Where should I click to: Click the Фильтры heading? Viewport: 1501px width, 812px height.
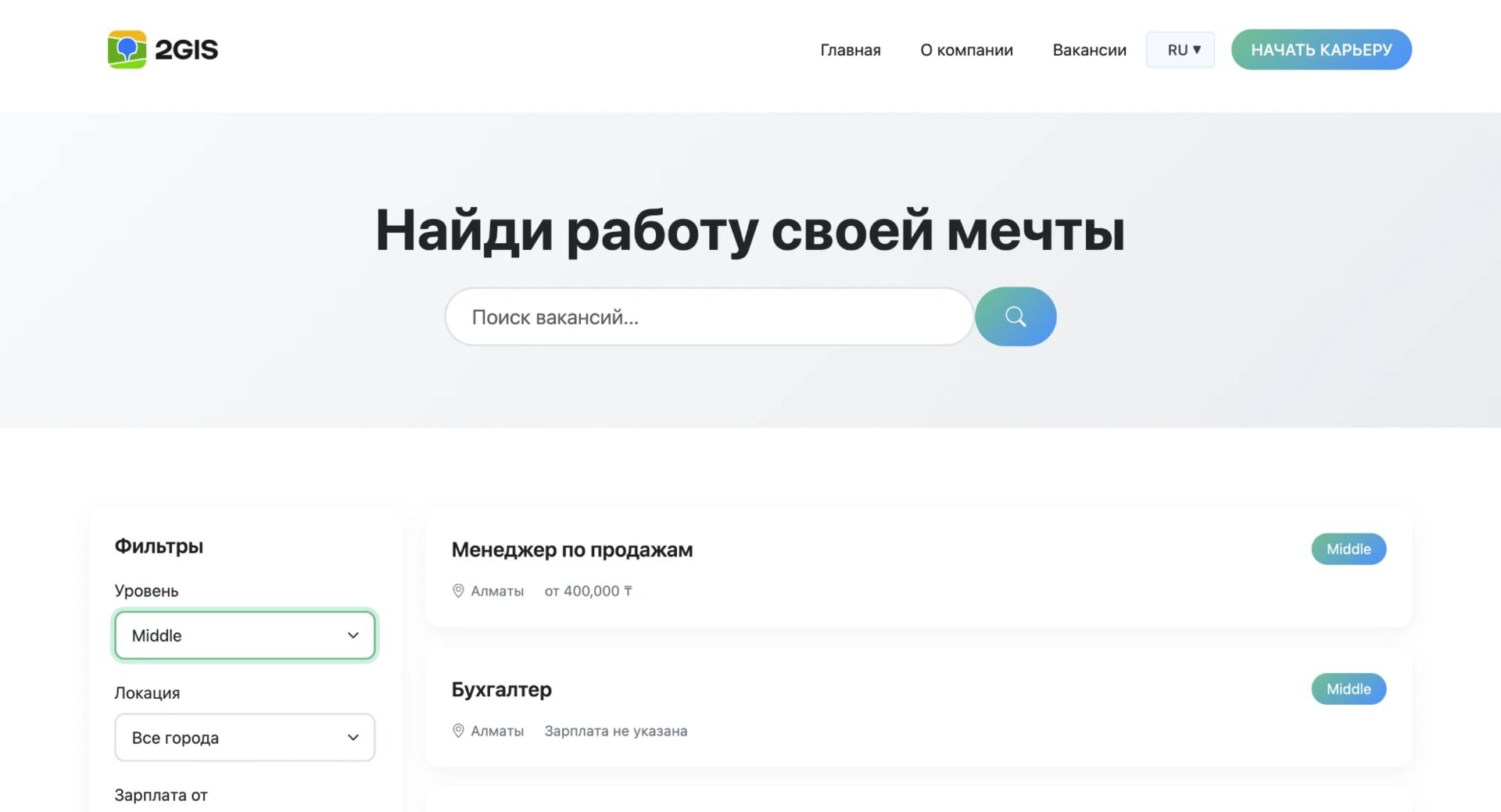point(159,546)
